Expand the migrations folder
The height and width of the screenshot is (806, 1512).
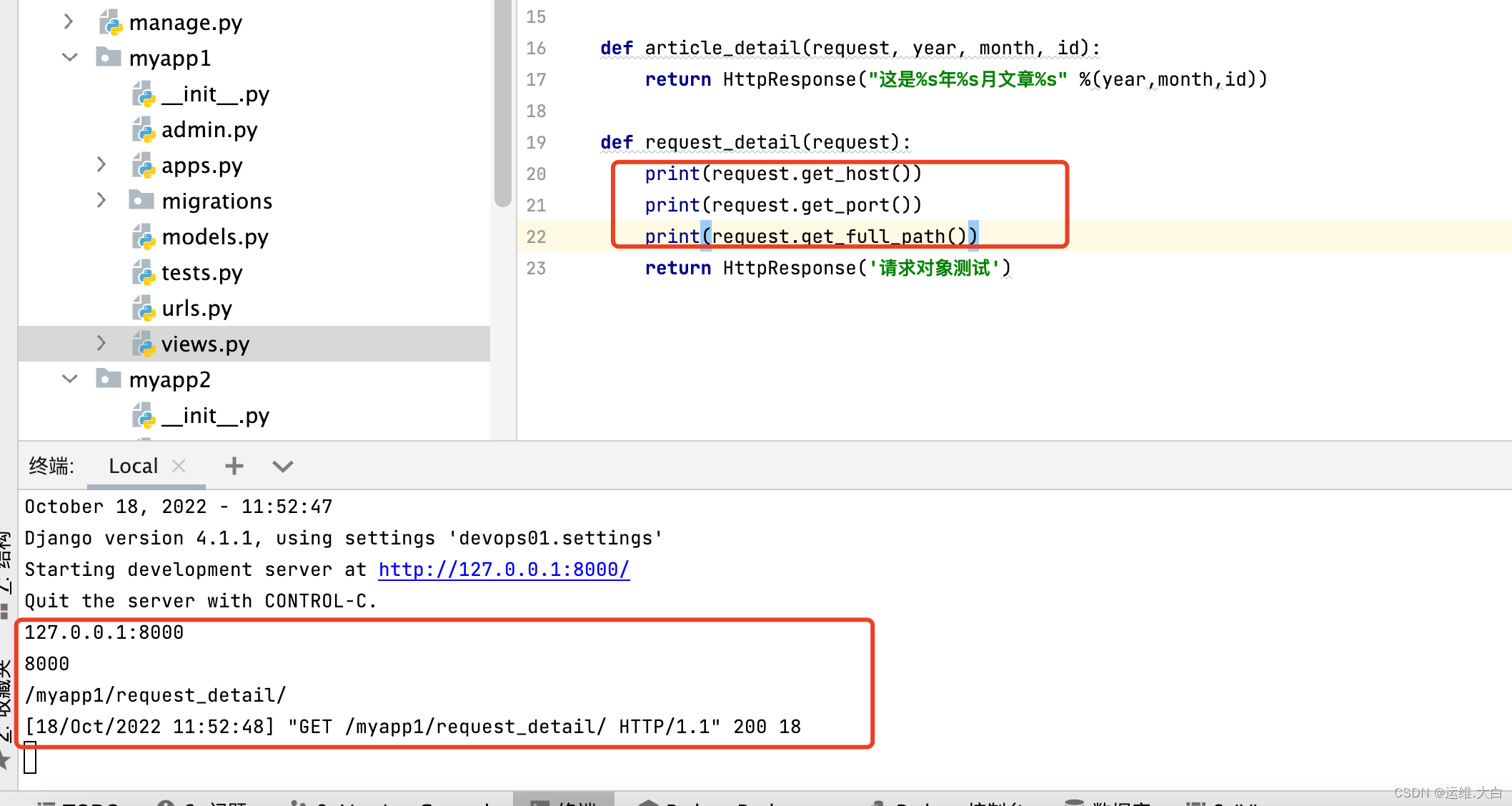[x=101, y=200]
